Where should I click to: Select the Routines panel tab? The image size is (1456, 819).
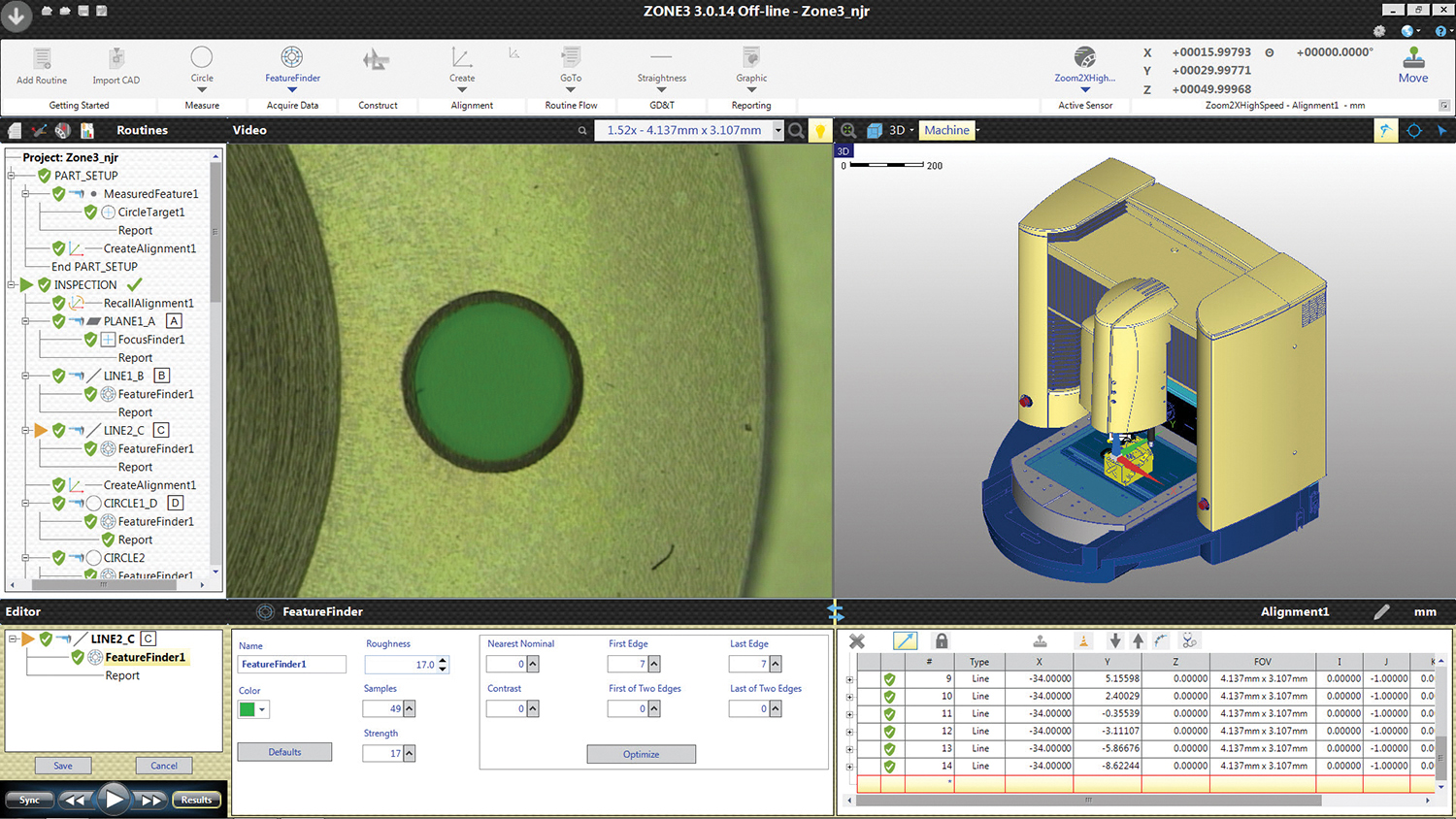(142, 130)
